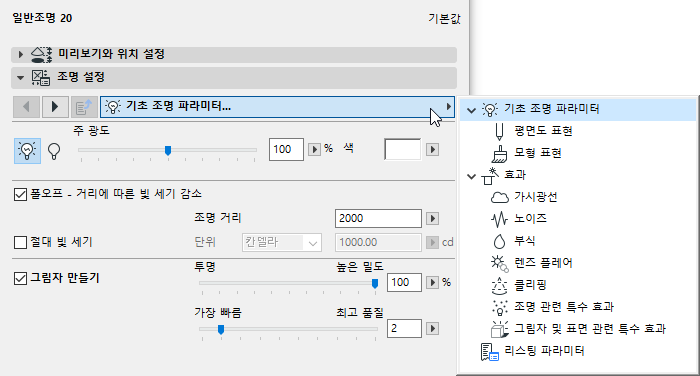Open the 칸델라 unit dropdown
Screen dimensions: 700x376
coord(282,242)
